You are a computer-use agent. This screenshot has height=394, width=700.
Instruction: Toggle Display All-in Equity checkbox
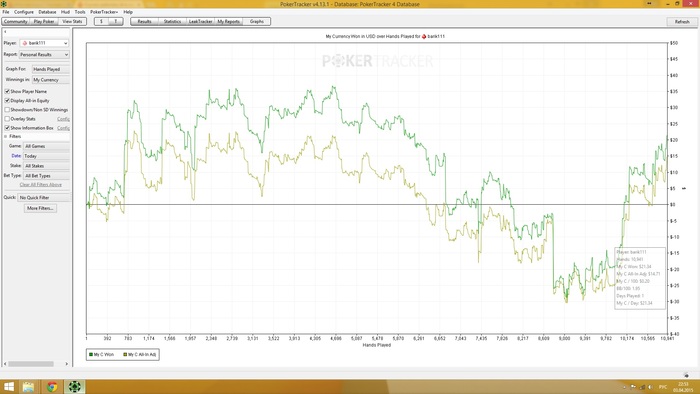point(7,101)
